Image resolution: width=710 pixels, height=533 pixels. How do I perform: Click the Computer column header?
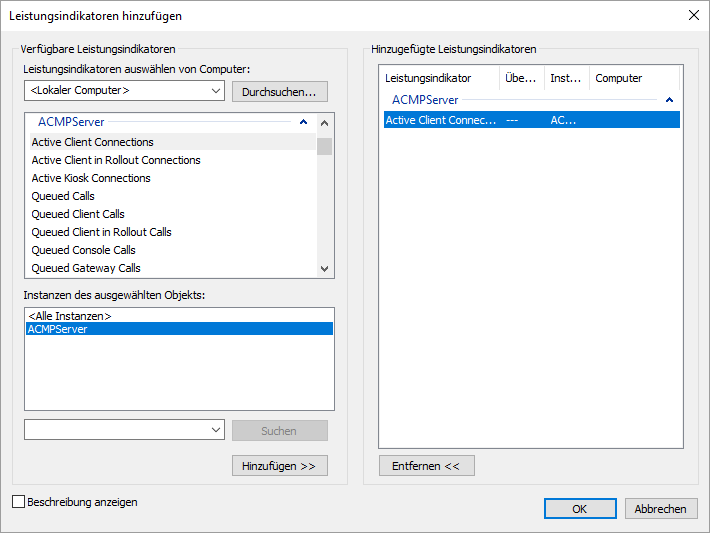[619, 78]
